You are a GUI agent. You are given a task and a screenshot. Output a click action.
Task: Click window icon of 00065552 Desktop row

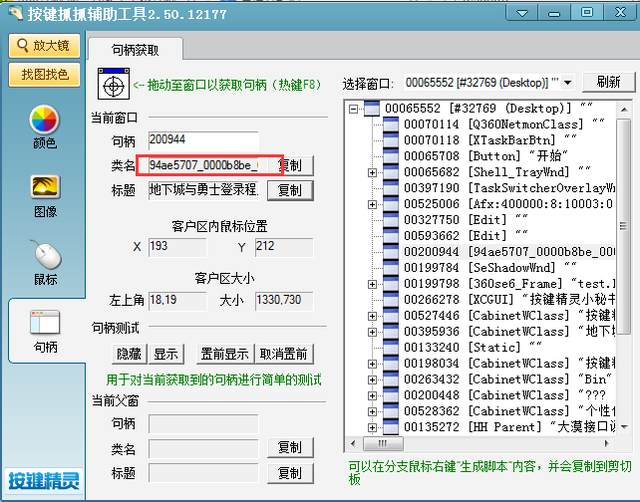(372, 109)
